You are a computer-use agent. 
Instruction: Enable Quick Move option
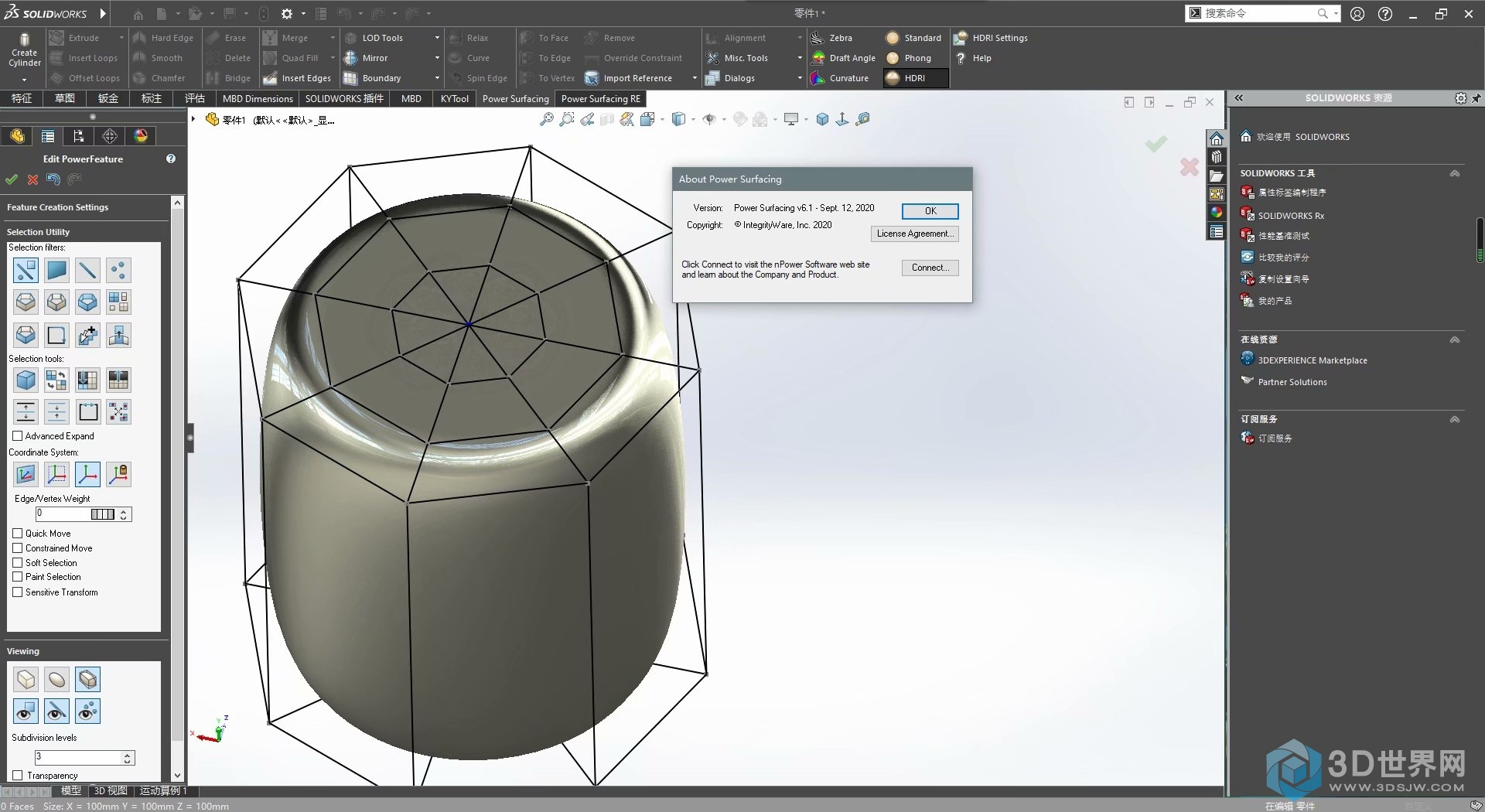click(x=18, y=534)
